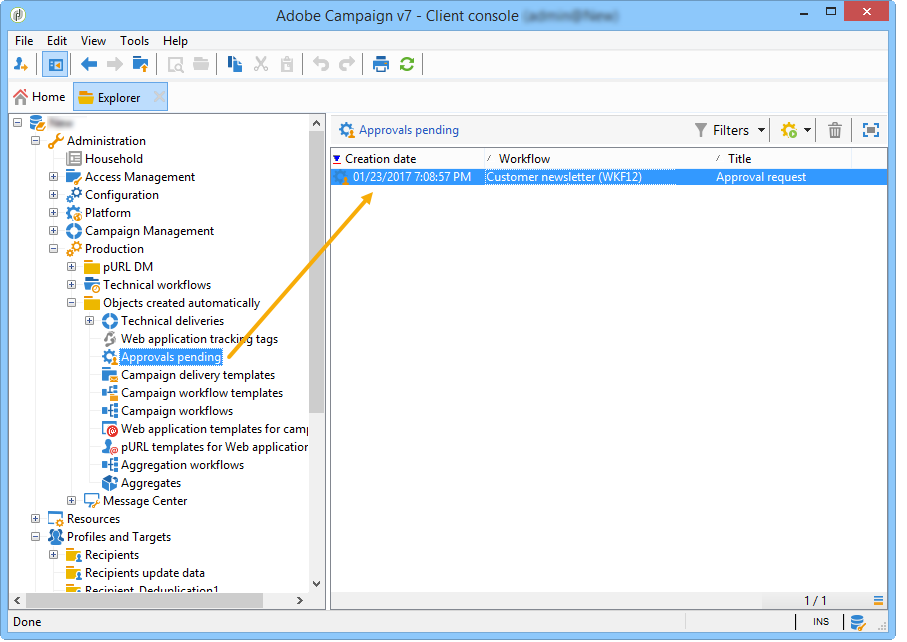Expand the Platform node
The width and height of the screenshot is (907, 642).
53,212
